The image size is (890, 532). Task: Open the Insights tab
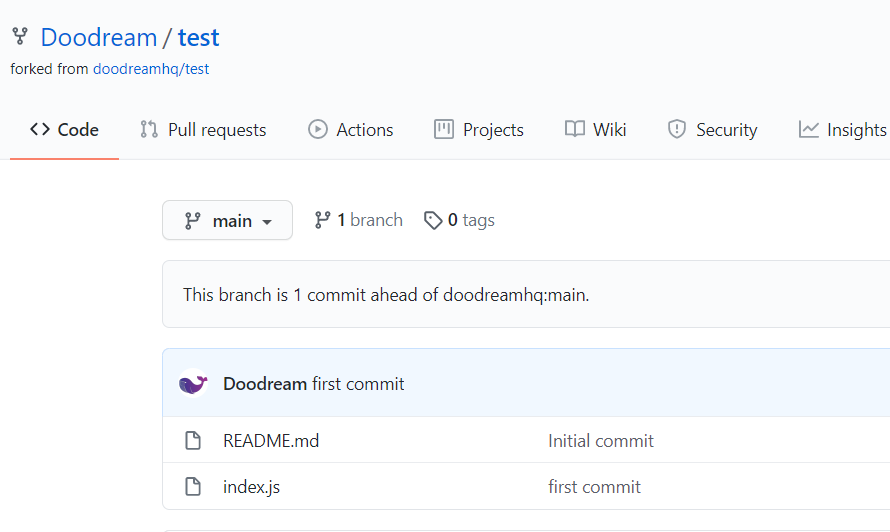click(x=842, y=130)
